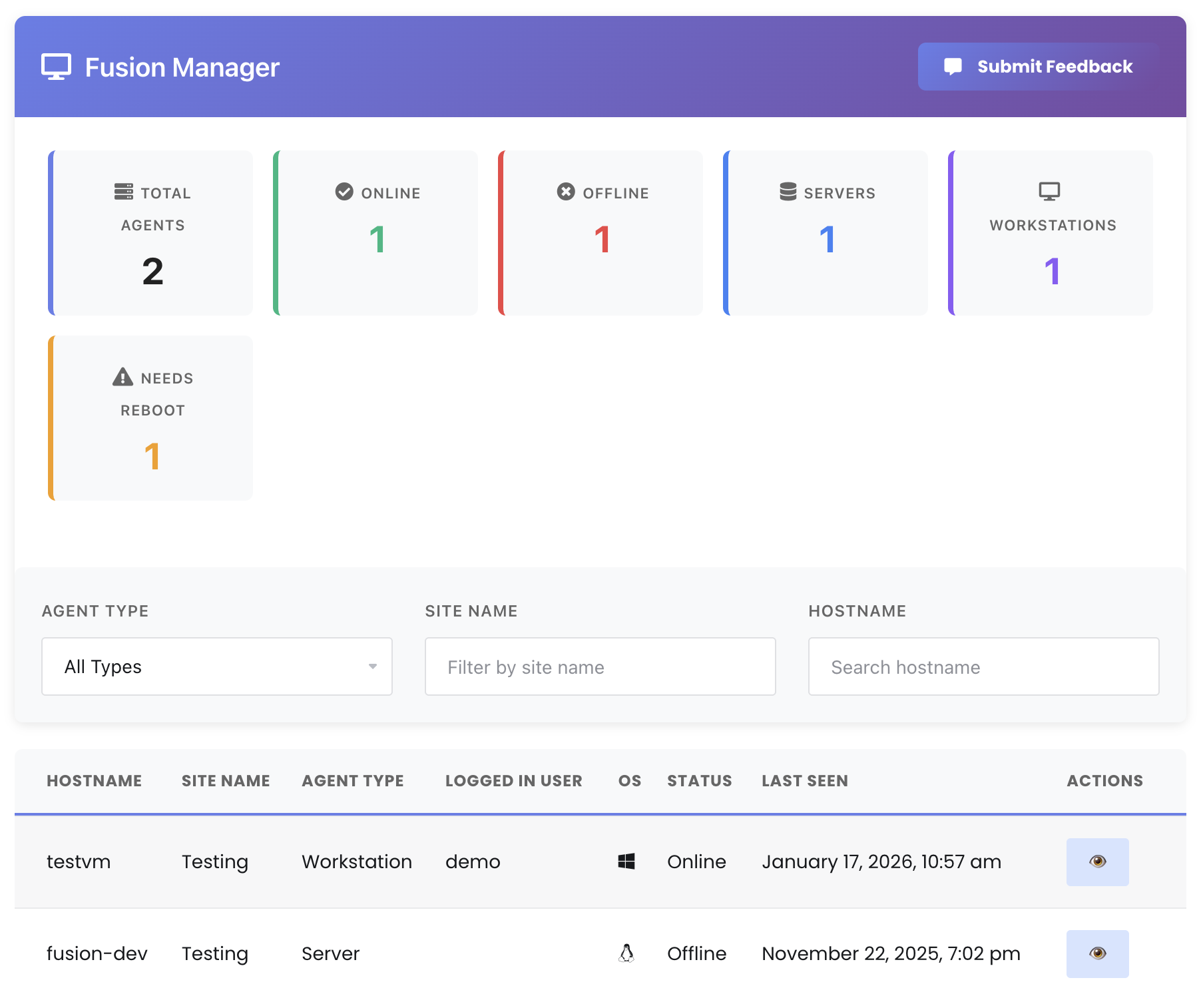
Task: Focus the Filter by site name field
Action: click(600, 666)
